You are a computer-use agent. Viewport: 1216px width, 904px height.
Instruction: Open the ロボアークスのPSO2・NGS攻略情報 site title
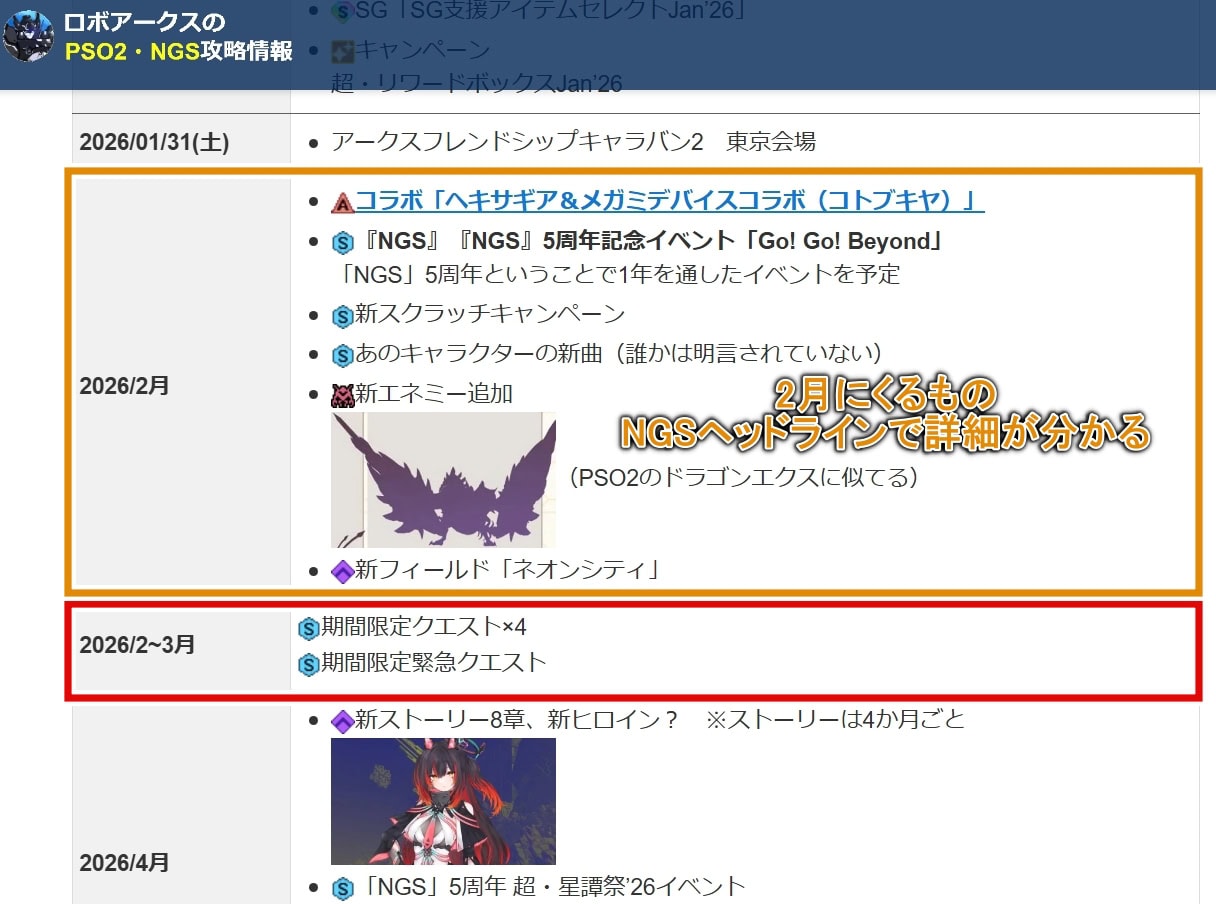178,37
